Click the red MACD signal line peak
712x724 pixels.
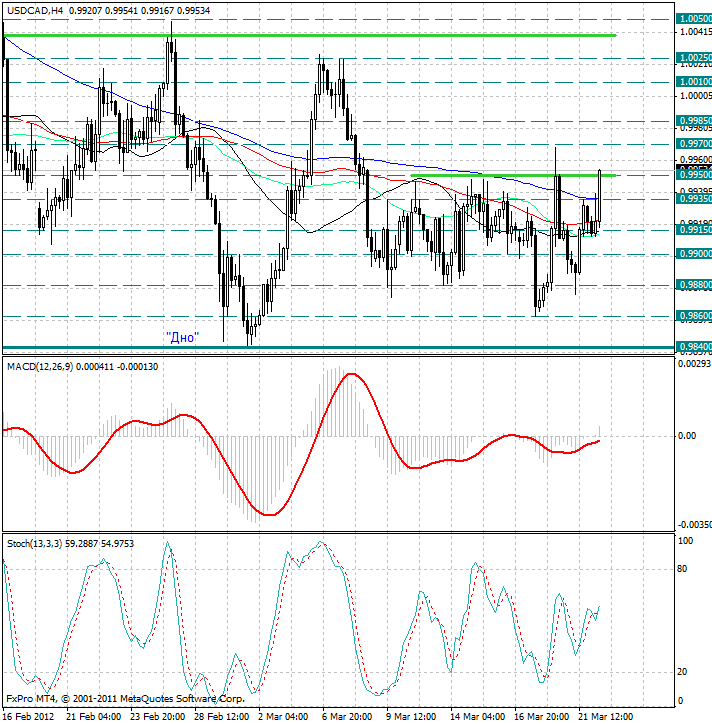click(x=351, y=374)
